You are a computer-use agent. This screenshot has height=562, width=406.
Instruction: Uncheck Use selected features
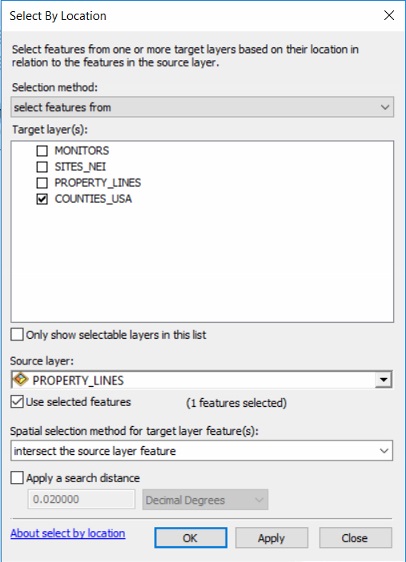[x=17, y=402]
